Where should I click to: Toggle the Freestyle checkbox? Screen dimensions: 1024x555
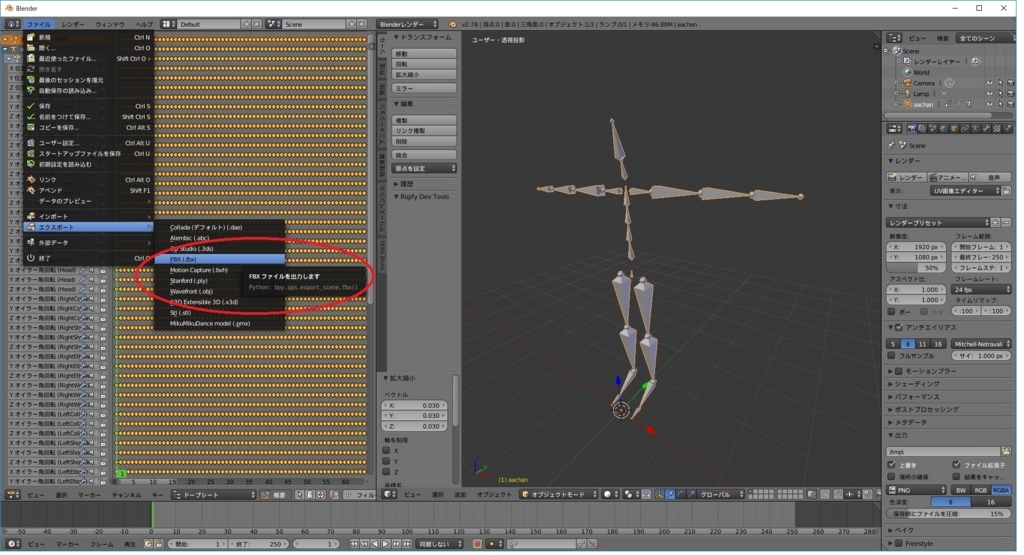pos(899,543)
